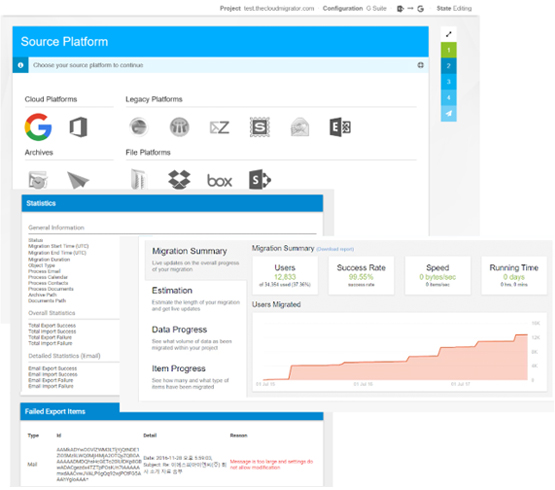The width and height of the screenshot is (555, 490).
Task: Select Dropbox file platform icon
Action: [179, 180]
